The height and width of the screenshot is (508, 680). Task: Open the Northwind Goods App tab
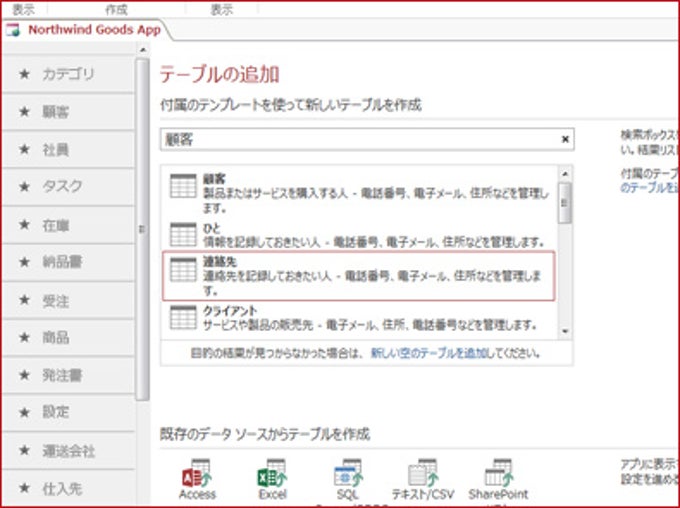[85, 29]
